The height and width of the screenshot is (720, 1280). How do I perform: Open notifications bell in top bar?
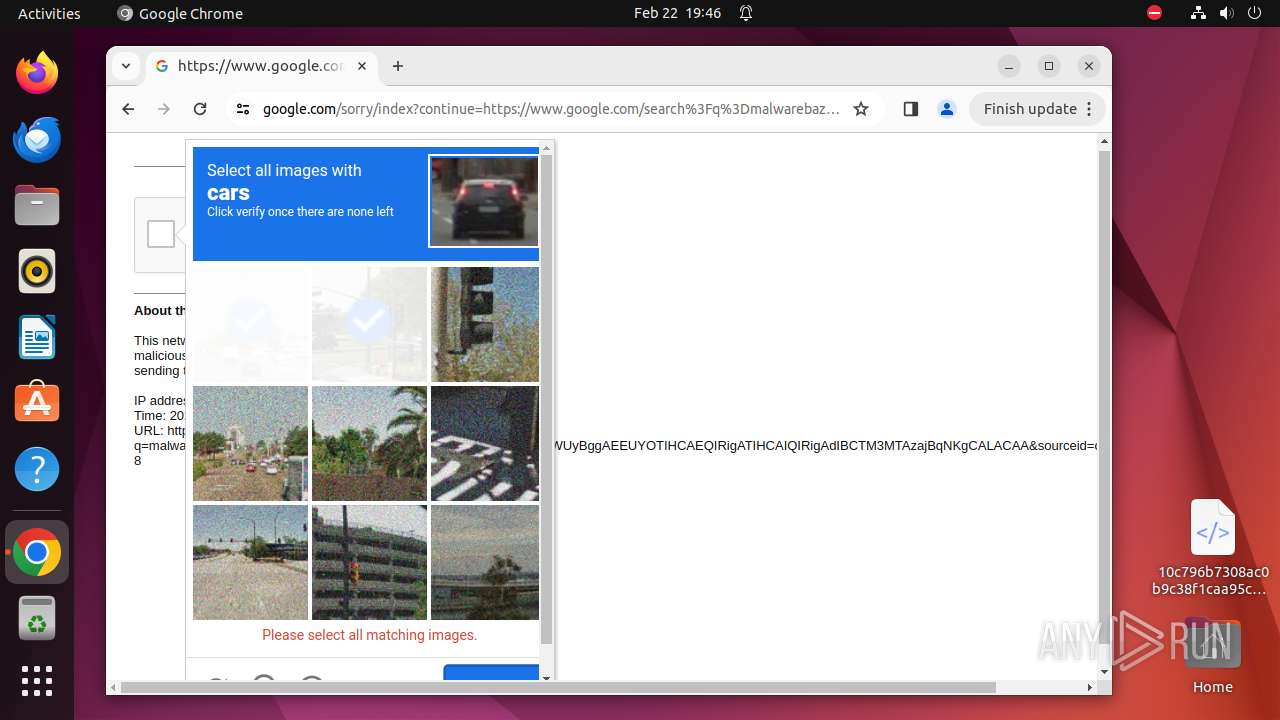[746, 13]
